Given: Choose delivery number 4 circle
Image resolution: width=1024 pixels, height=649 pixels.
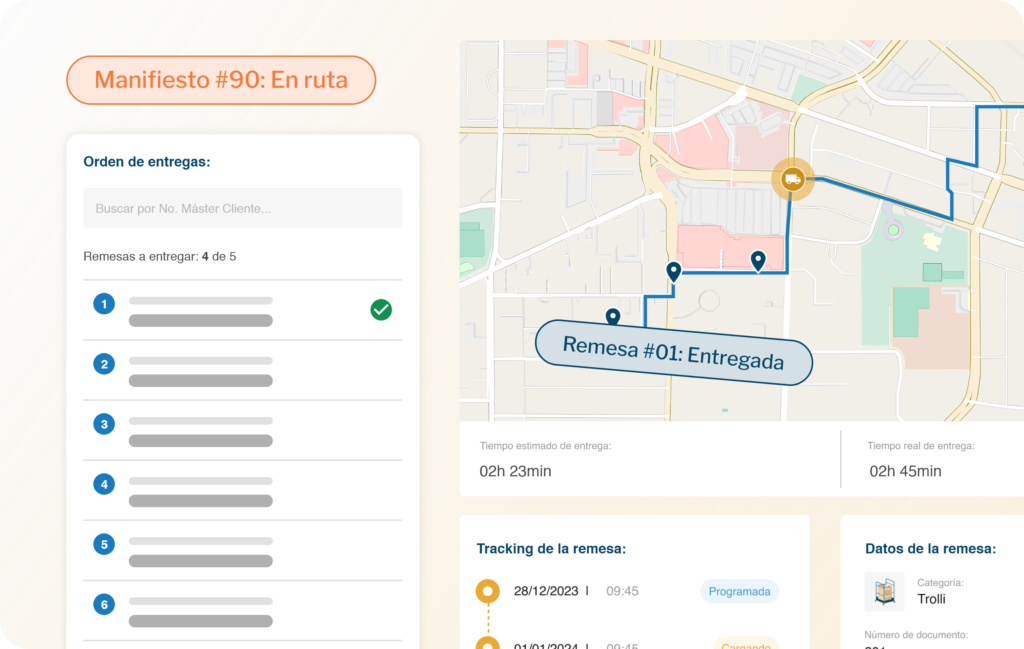Looking at the screenshot, I should click(104, 484).
